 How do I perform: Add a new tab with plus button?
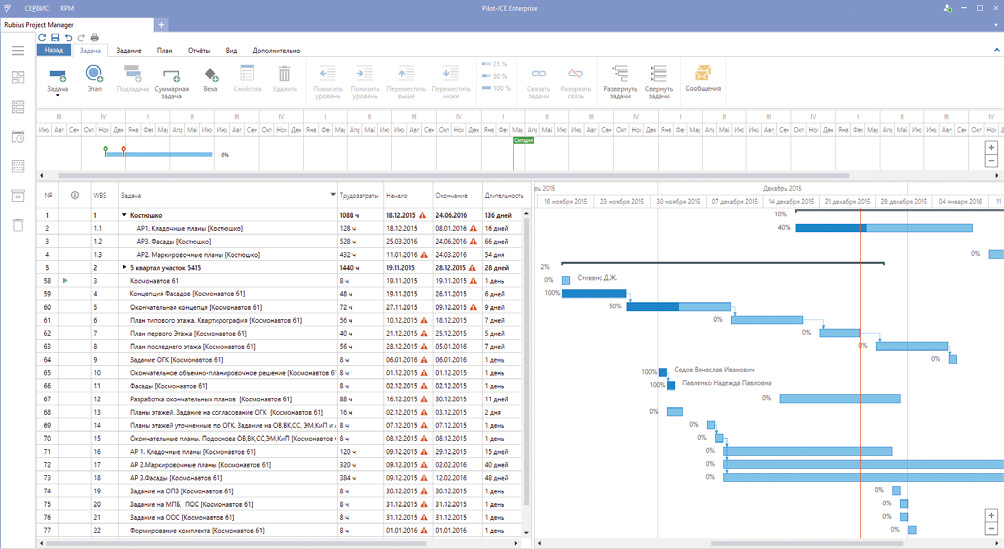(x=161, y=25)
